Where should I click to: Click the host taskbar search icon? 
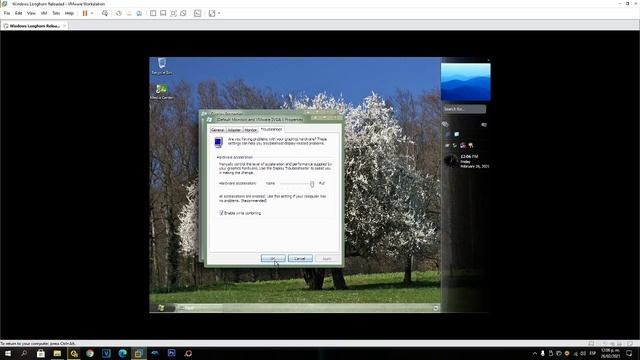tap(24, 353)
